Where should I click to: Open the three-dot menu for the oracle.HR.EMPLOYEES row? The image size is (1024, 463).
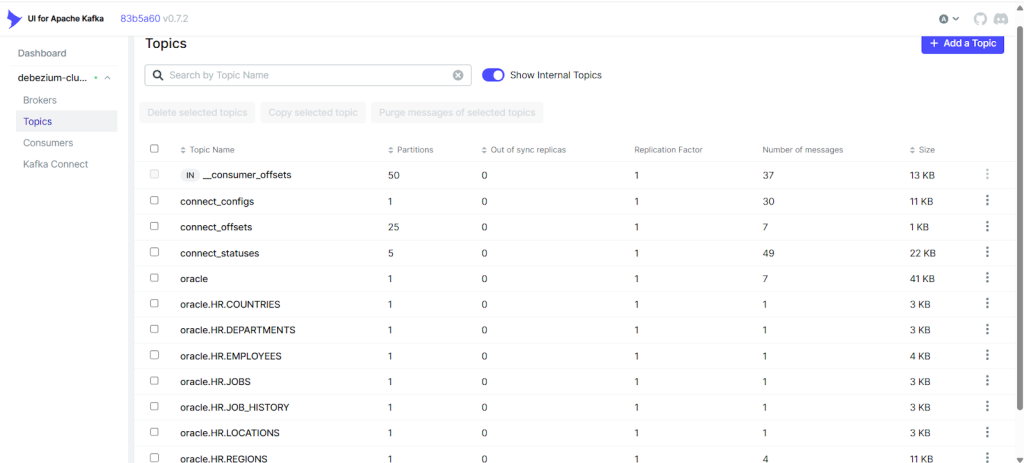coord(987,355)
